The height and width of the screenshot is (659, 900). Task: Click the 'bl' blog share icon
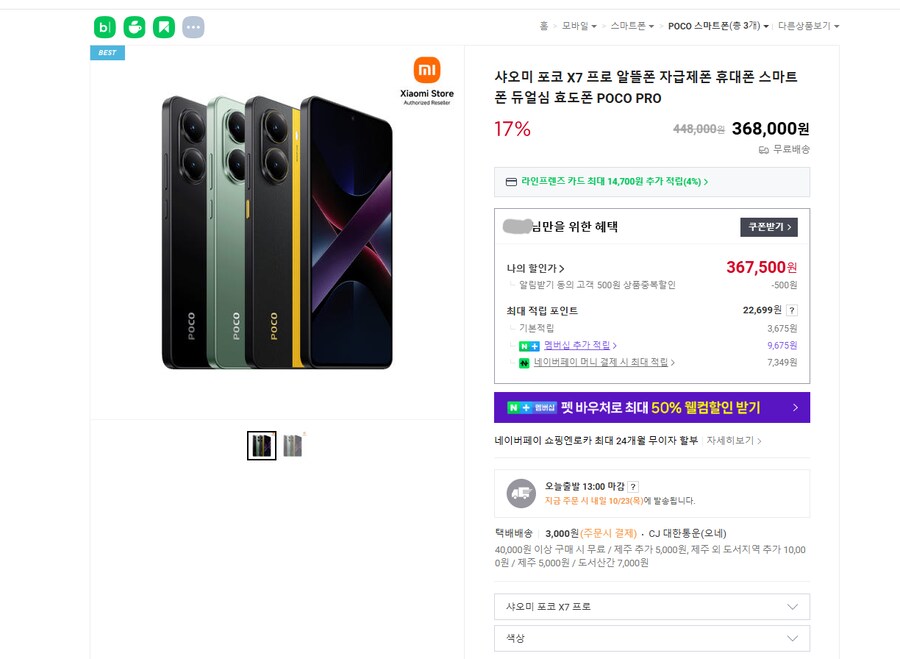click(x=103, y=27)
